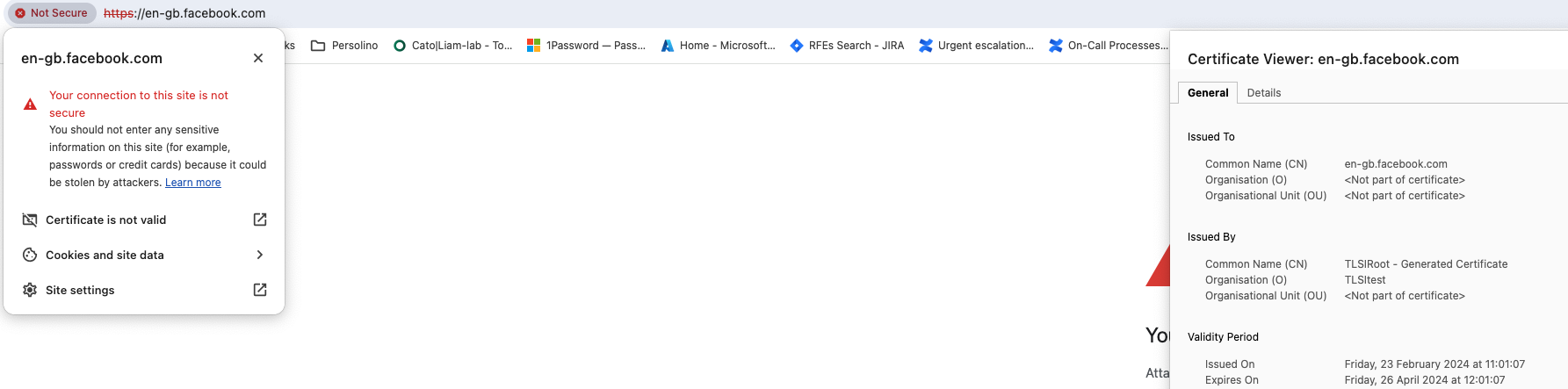Open Cookies and site data
The image size is (1568, 389).
coord(144,255)
